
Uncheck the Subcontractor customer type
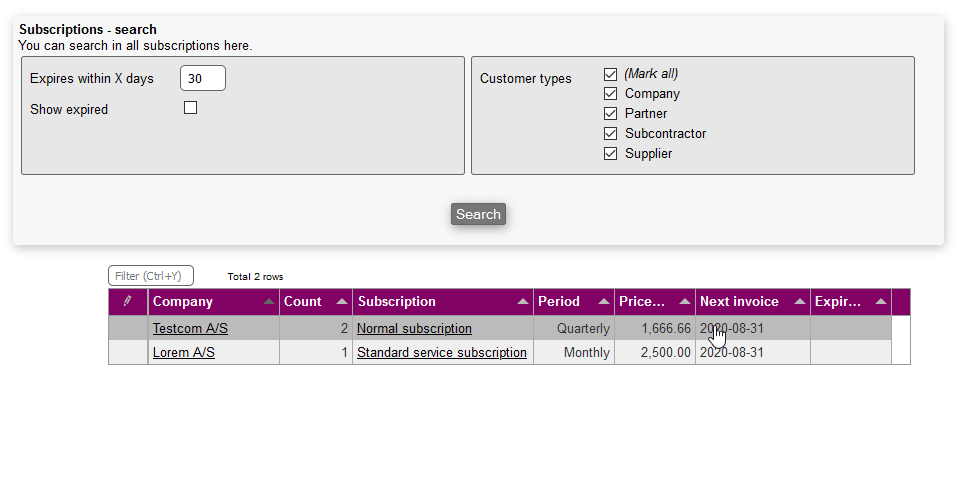click(611, 134)
